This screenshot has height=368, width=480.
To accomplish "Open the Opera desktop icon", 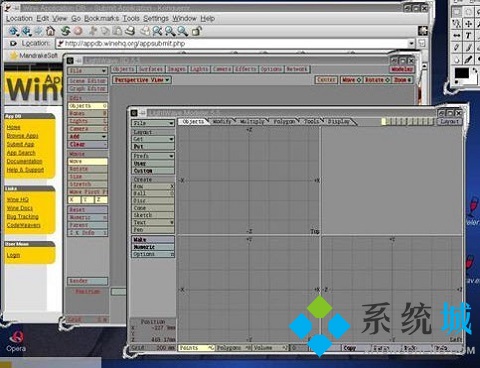I will click(16, 342).
